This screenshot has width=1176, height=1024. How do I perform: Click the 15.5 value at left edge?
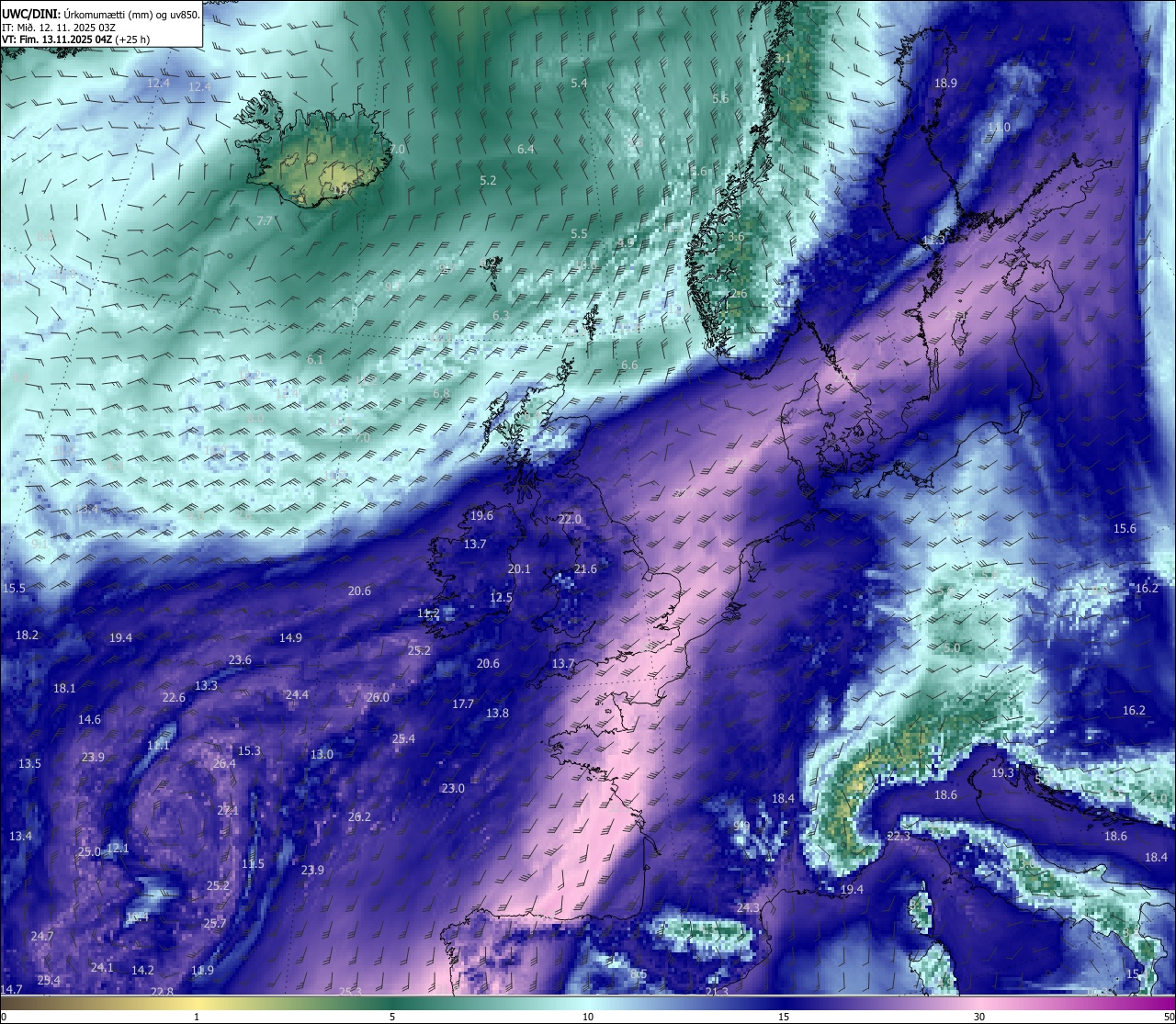click(x=15, y=588)
